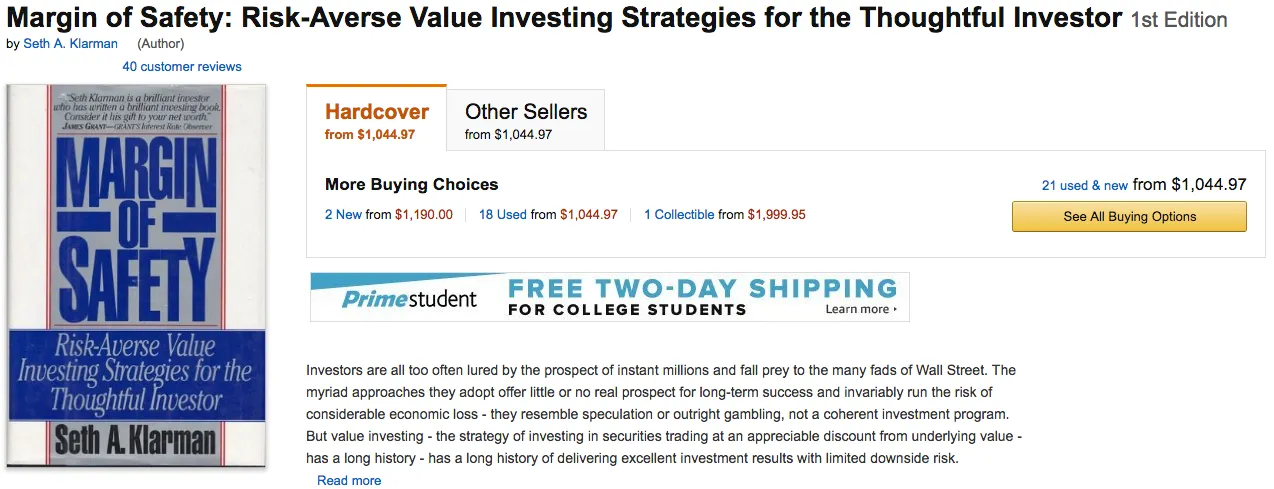View the 40 customer reviews
Image resolution: width=1274 pixels, height=489 pixels.
tap(182, 67)
